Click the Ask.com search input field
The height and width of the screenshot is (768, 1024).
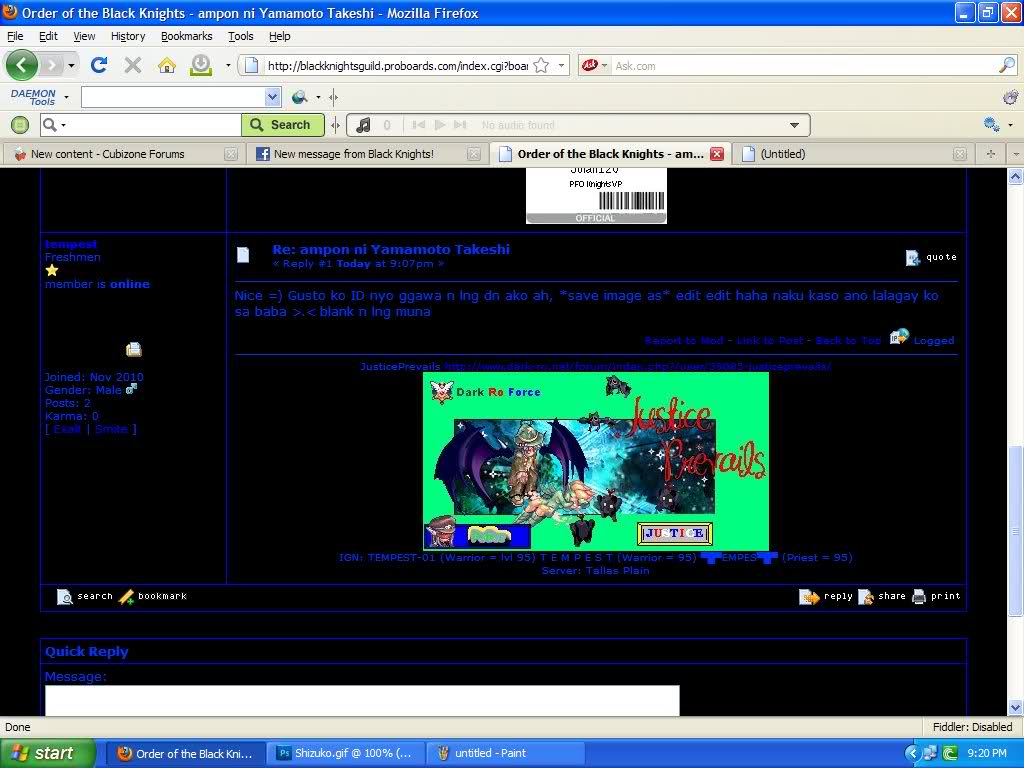click(805, 65)
